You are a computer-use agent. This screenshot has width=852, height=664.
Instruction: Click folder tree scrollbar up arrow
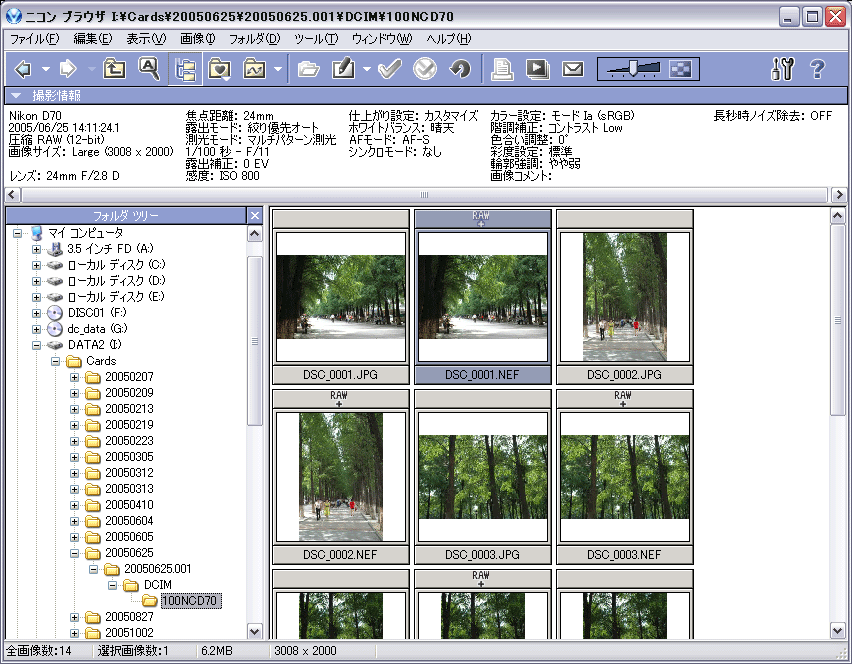pos(255,234)
